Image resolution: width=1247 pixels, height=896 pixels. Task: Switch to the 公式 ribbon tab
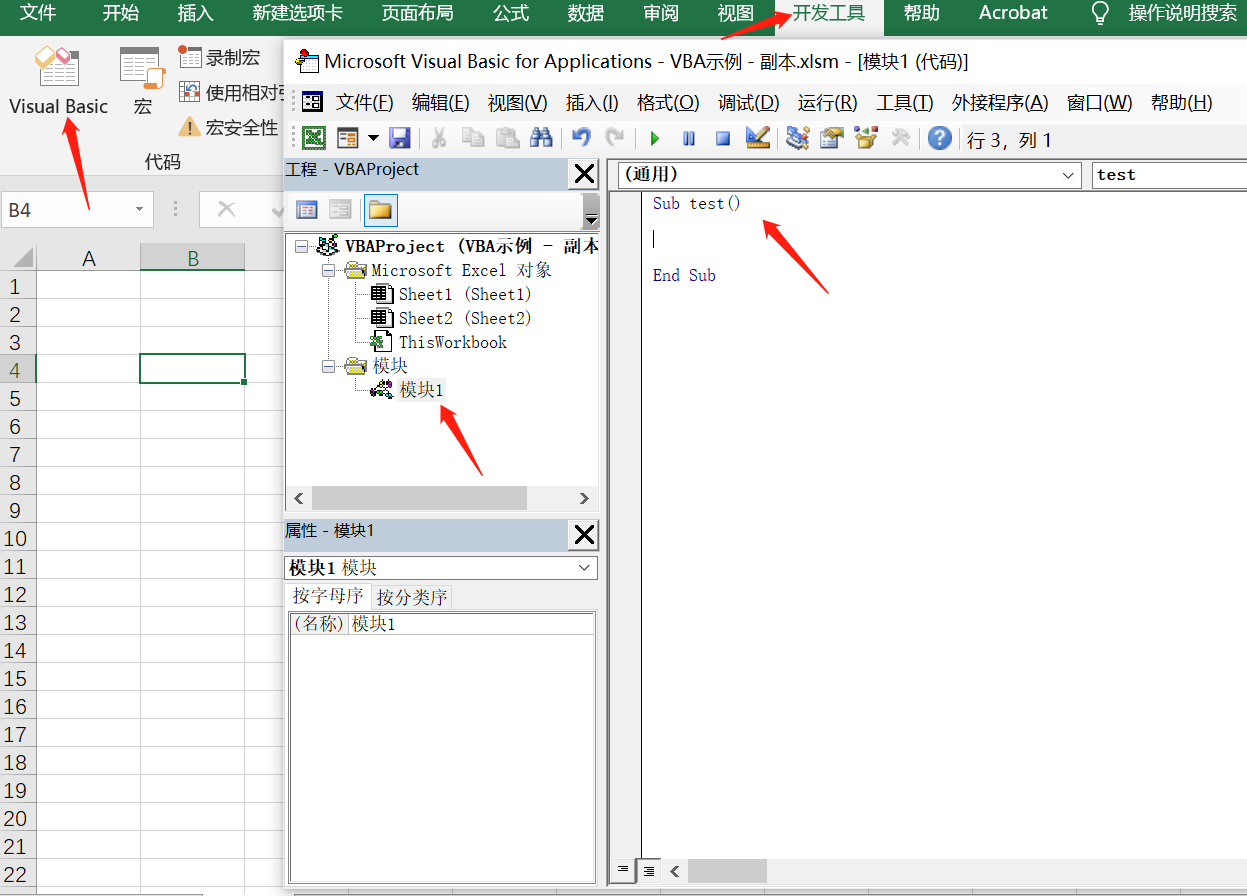[511, 14]
